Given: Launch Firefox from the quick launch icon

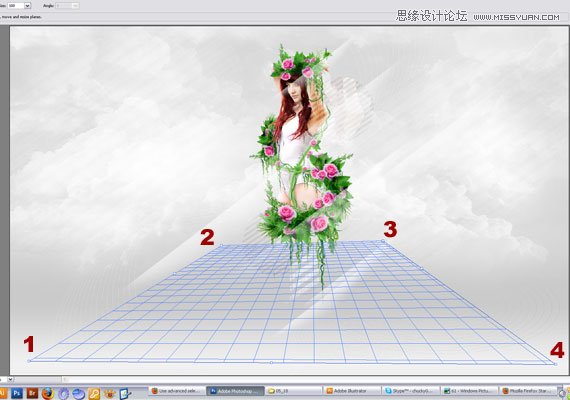Looking at the screenshot, I should pyautogui.click(x=47, y=393).
